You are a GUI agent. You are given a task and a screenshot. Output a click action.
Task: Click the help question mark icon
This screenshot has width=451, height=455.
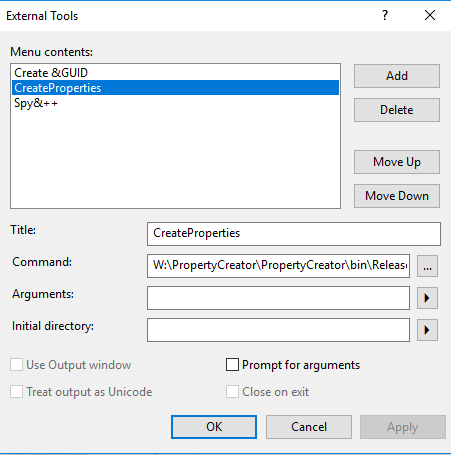coord(385,15)
